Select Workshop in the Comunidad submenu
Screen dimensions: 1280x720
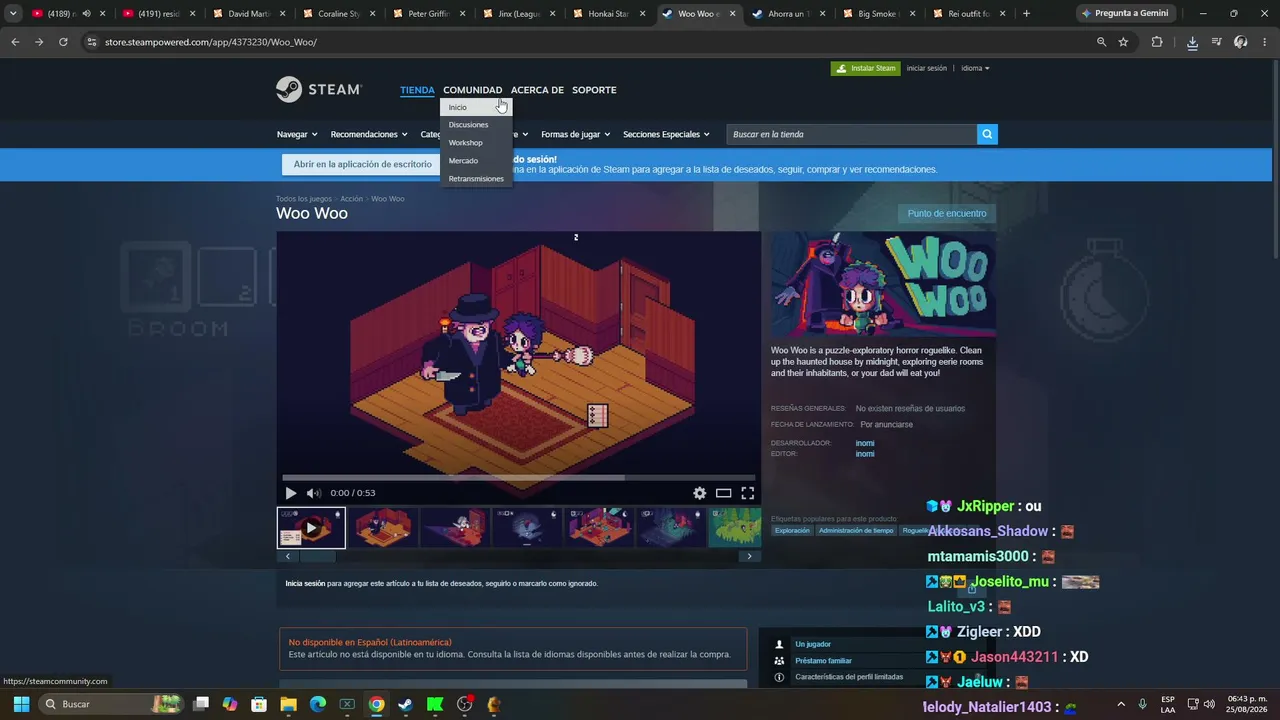[476, 143]
